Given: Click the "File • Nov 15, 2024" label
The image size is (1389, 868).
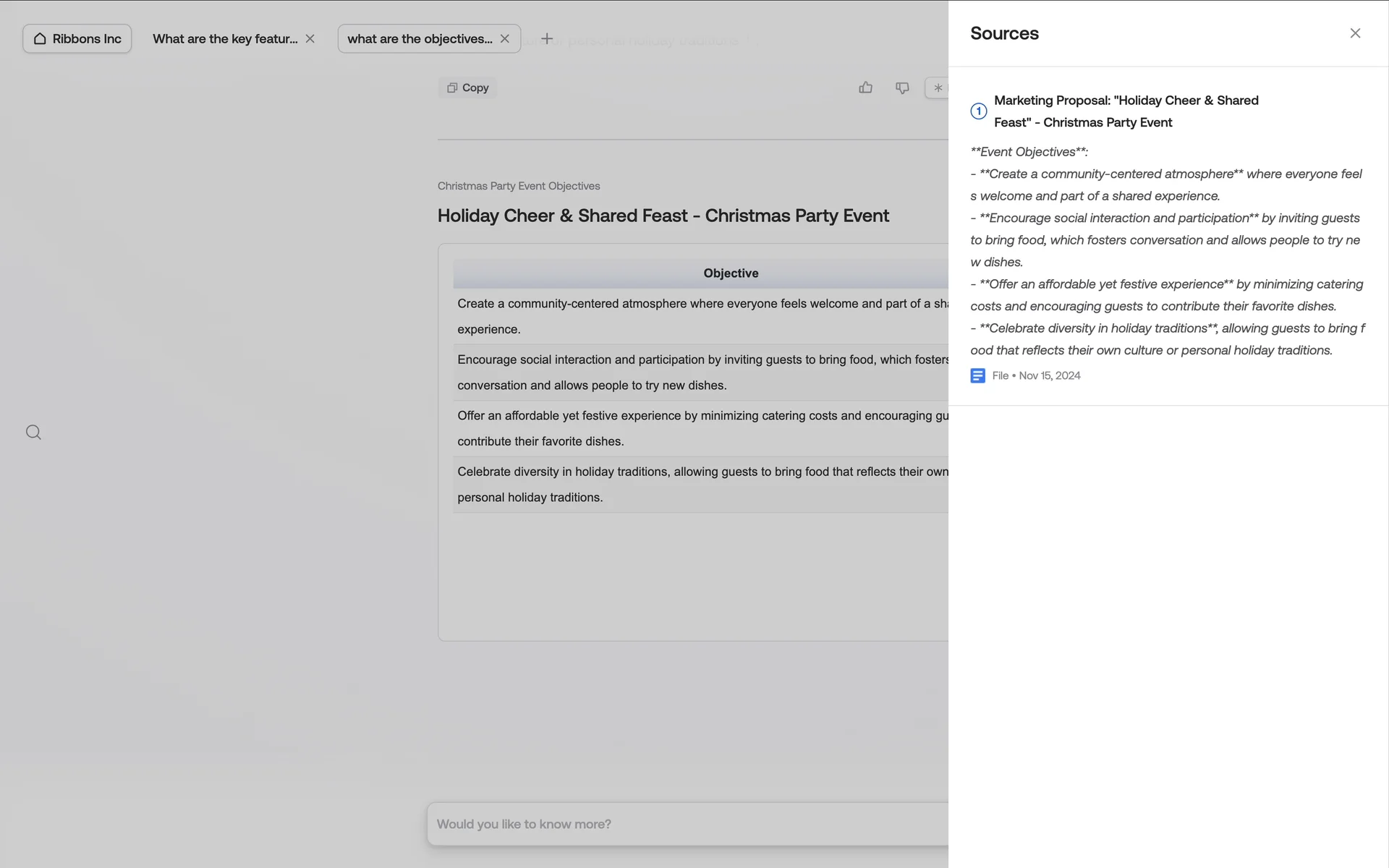Looking at the screenshot, I should [x=1036, y=375].
